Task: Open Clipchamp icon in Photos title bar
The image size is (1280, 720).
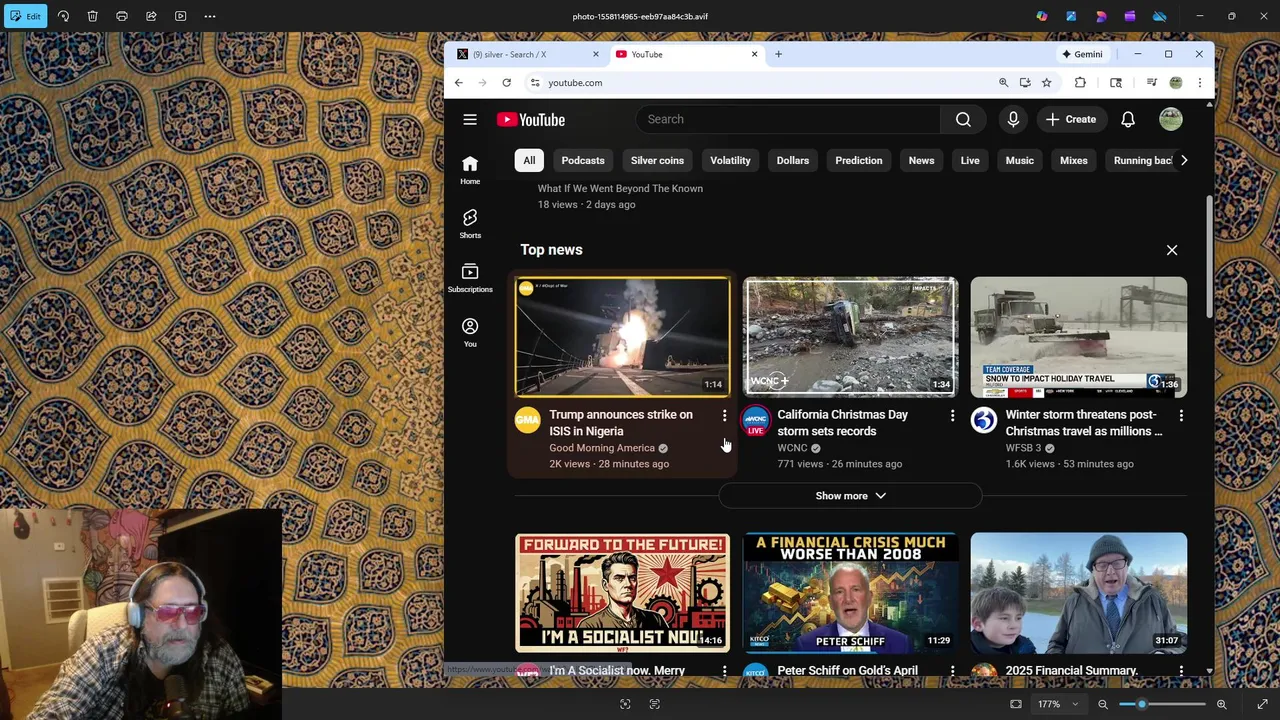Action: click(x=1130, y=16)
